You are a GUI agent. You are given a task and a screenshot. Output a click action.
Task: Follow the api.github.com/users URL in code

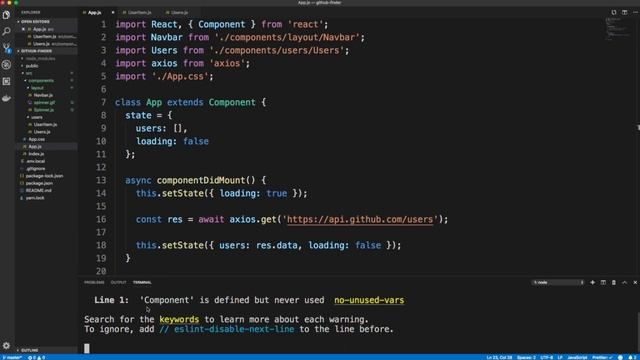pyautogui.click(x=360, y=220)
